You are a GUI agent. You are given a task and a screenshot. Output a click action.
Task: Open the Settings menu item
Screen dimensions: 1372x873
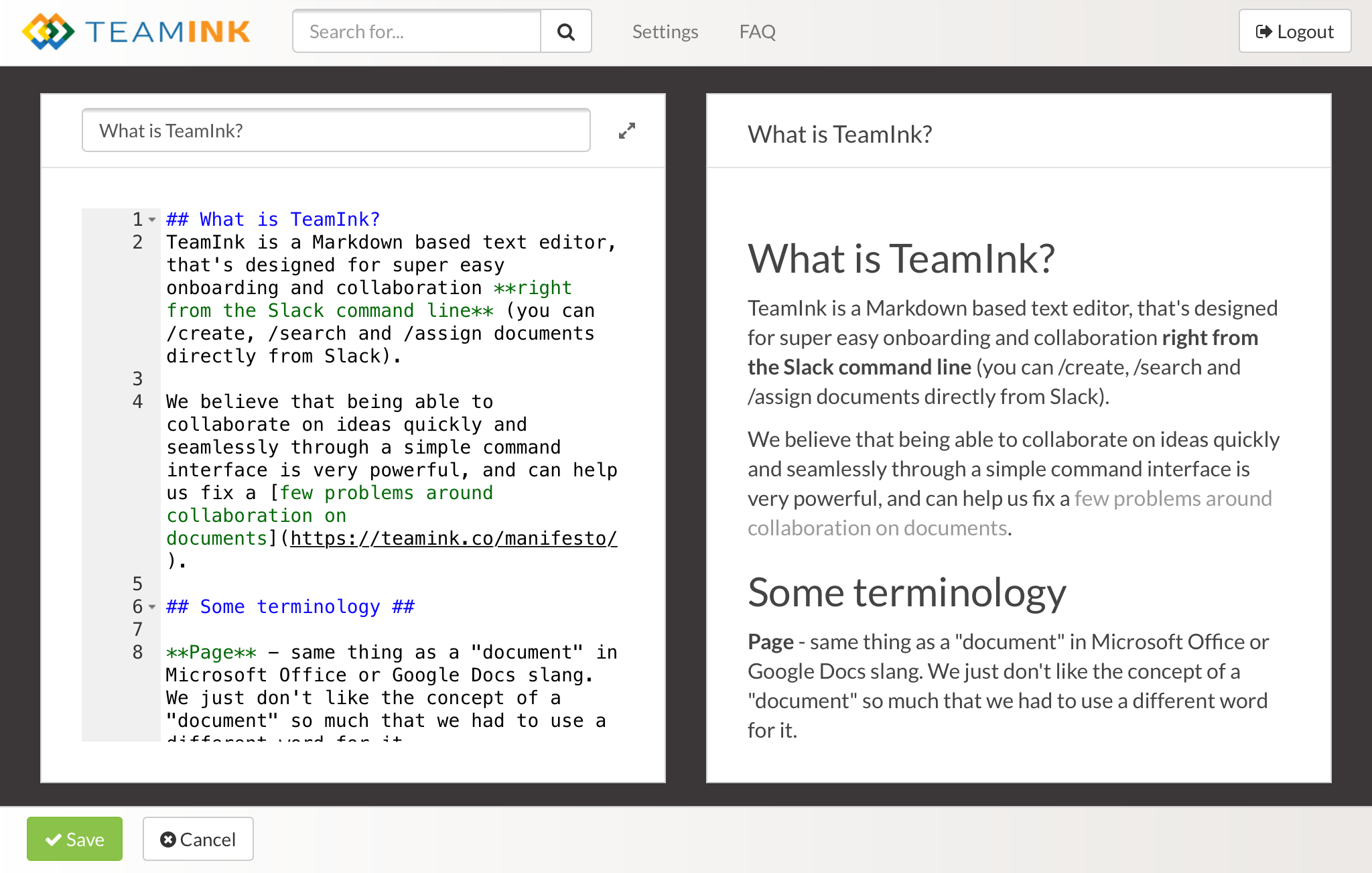click(665, 31)
